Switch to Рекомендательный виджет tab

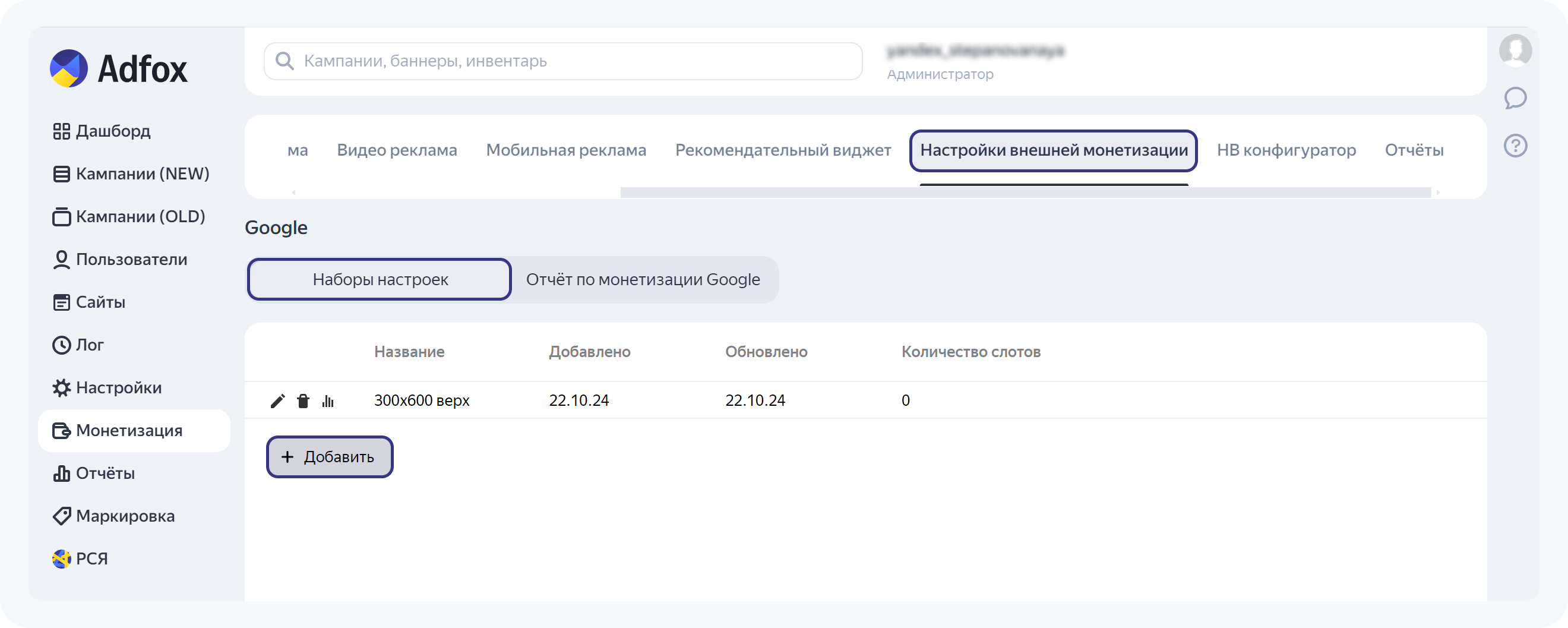[x=783, y=150]
